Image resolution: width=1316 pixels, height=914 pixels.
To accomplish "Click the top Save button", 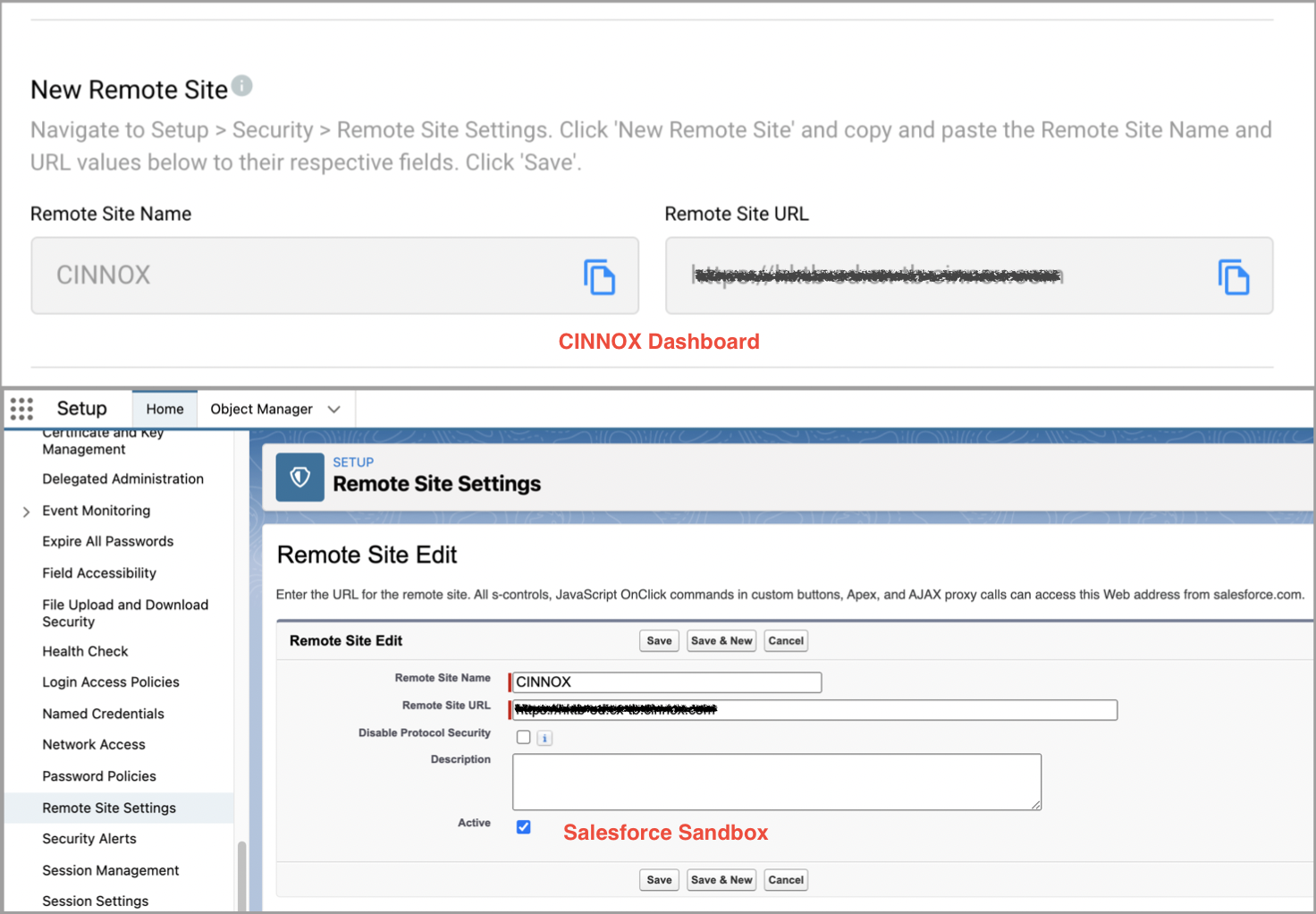I will point(659,640).
